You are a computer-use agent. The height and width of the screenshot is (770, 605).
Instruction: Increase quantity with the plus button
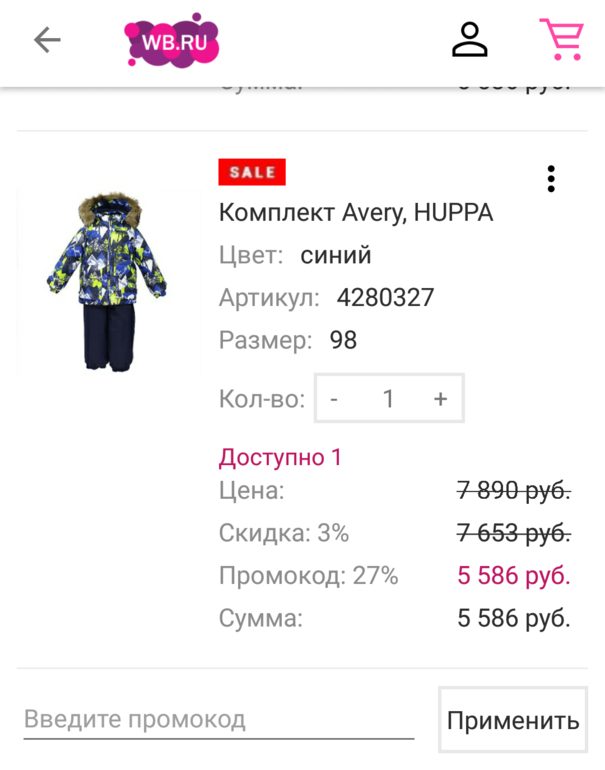pyautogui.click(x=440, y=398)
